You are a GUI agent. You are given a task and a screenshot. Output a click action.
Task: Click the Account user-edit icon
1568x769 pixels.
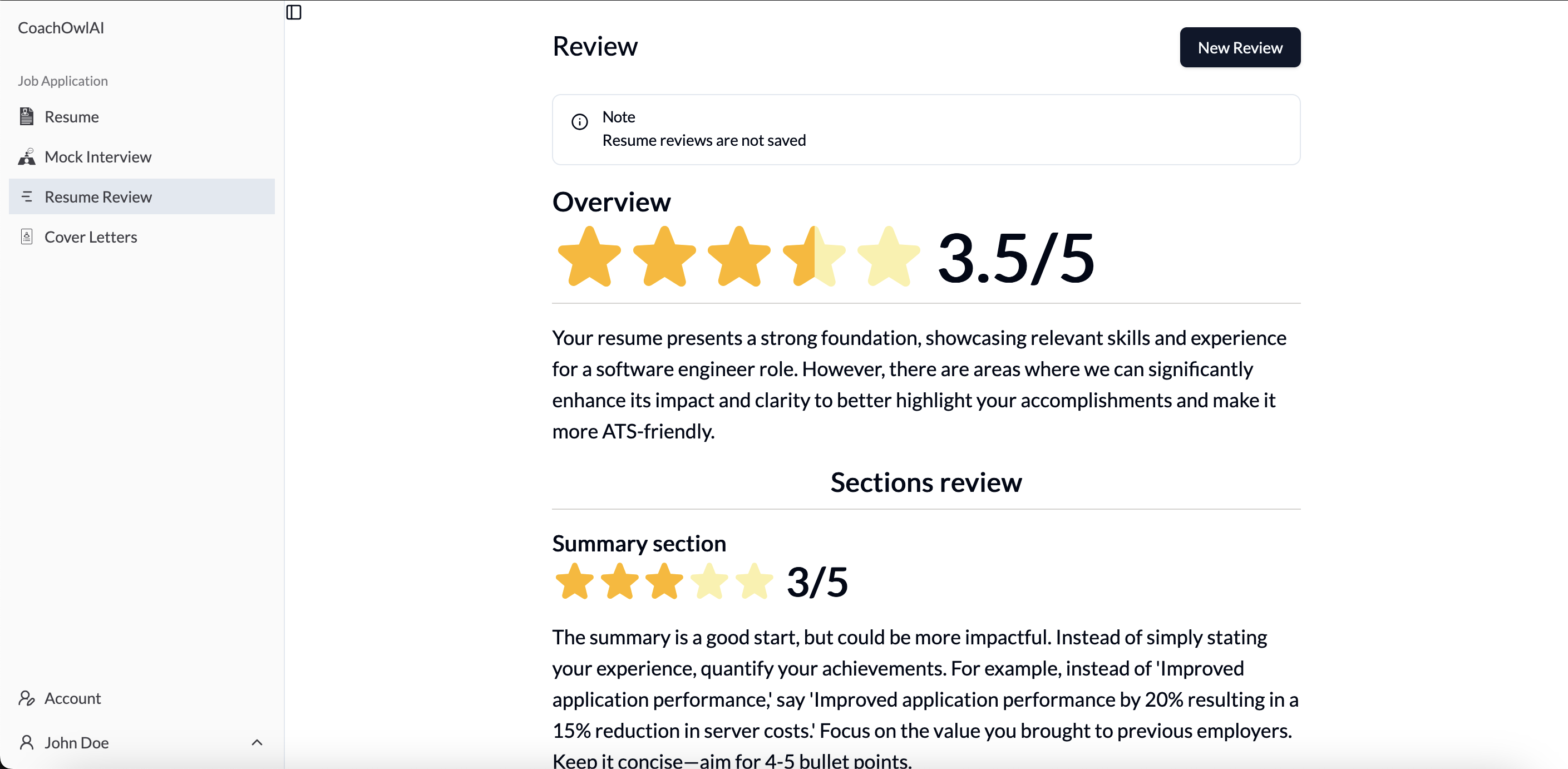(26, 698)
